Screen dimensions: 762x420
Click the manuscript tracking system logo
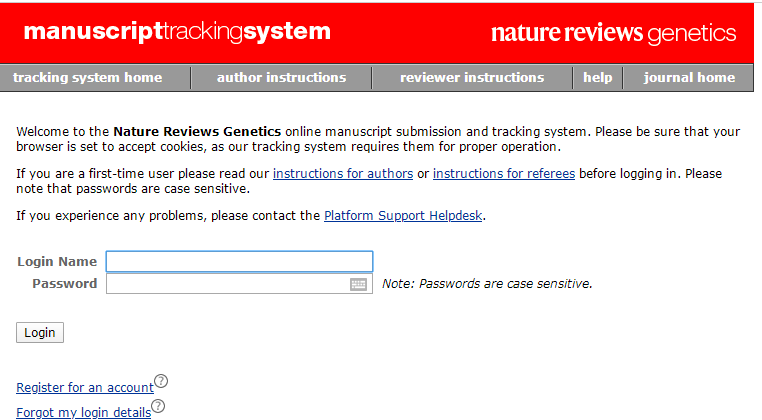pos(177,32)
